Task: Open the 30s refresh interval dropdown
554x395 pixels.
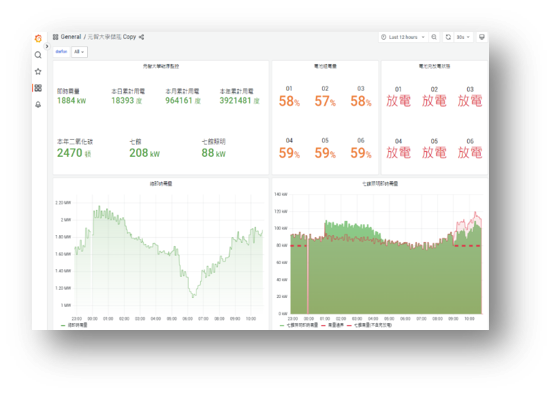Action: [x=463, y=37]
